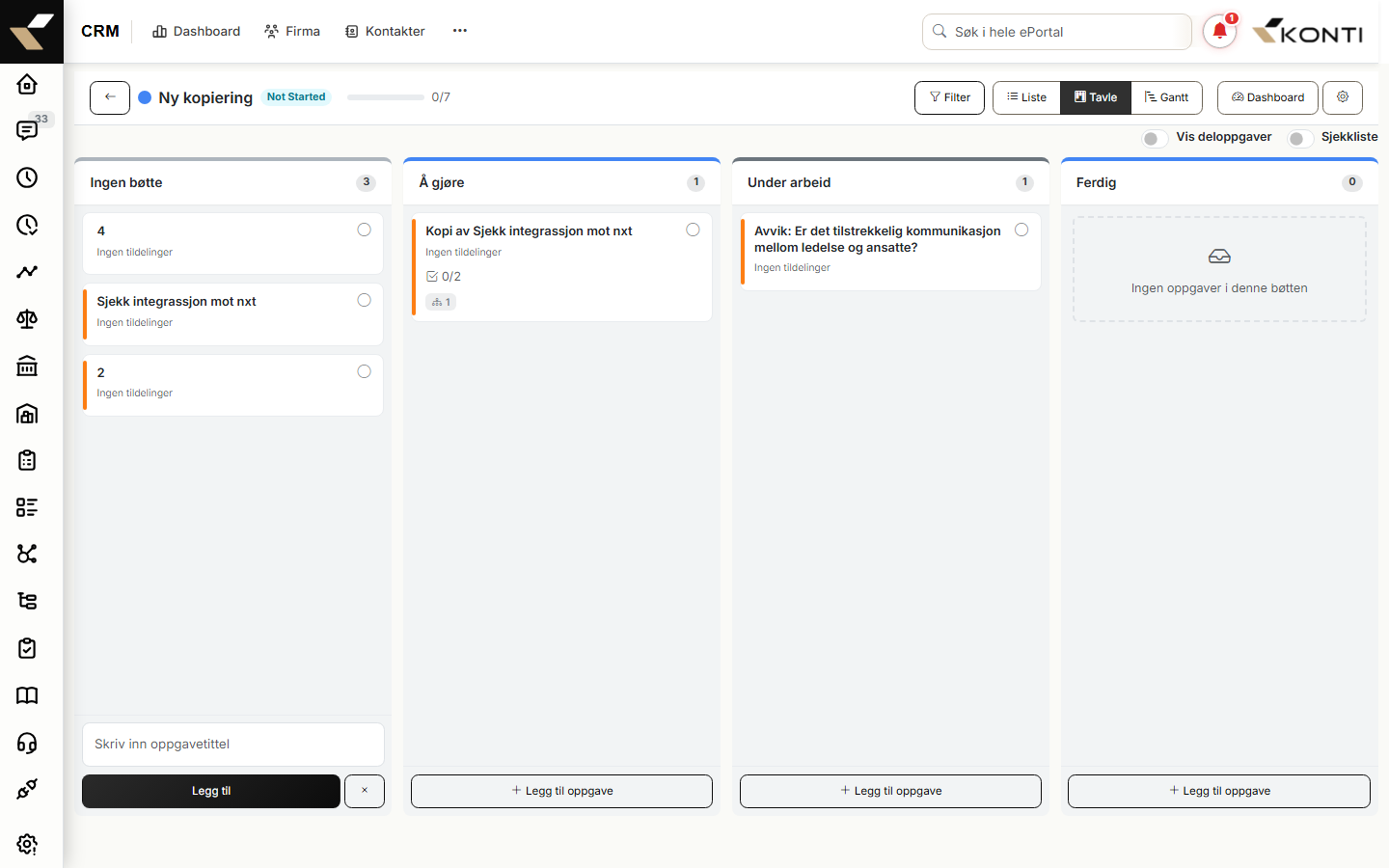Image resolution: width=1389 pixels, height=868 pixels.
Task: Open the more menu (three dots)
Action: 460,31
